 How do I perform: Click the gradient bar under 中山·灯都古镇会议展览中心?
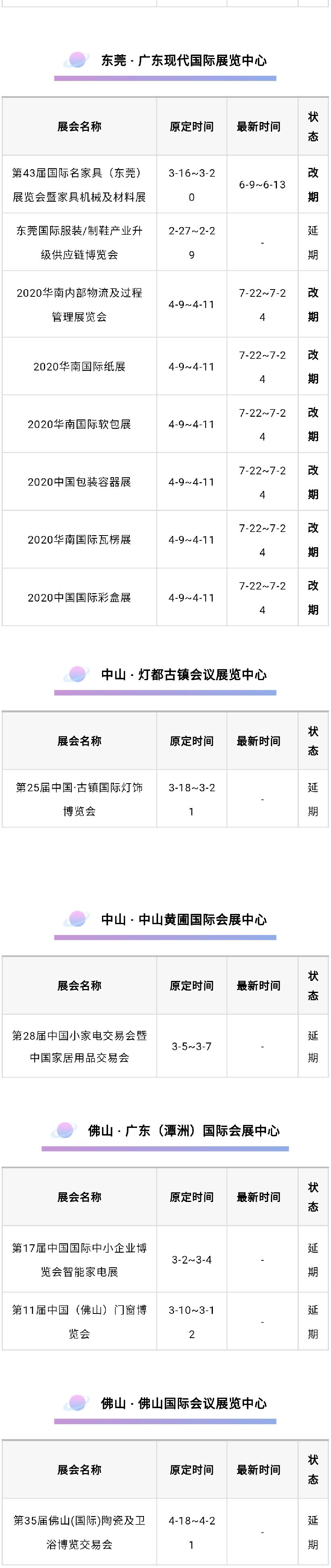[x=165, y=693]
